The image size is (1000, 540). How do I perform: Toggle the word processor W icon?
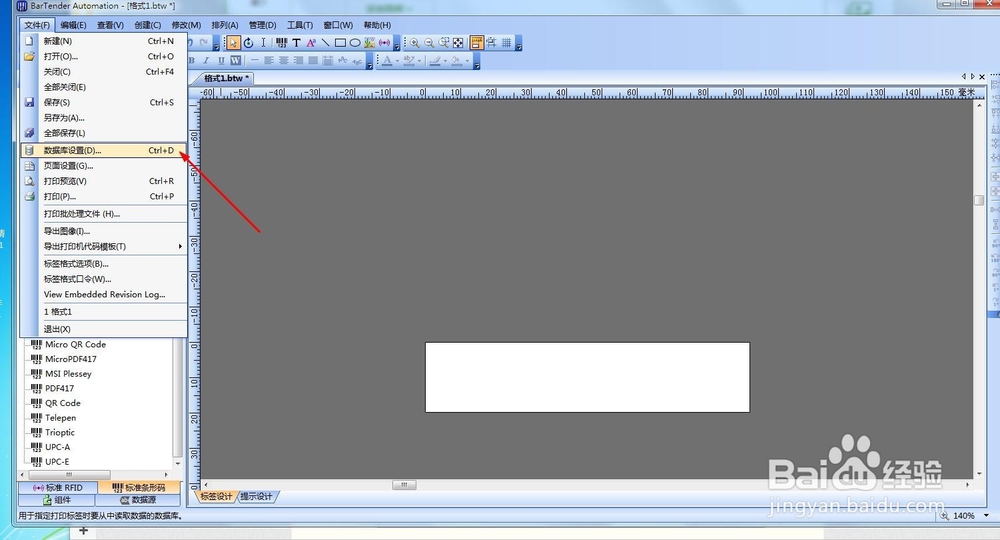click(235, 61)
